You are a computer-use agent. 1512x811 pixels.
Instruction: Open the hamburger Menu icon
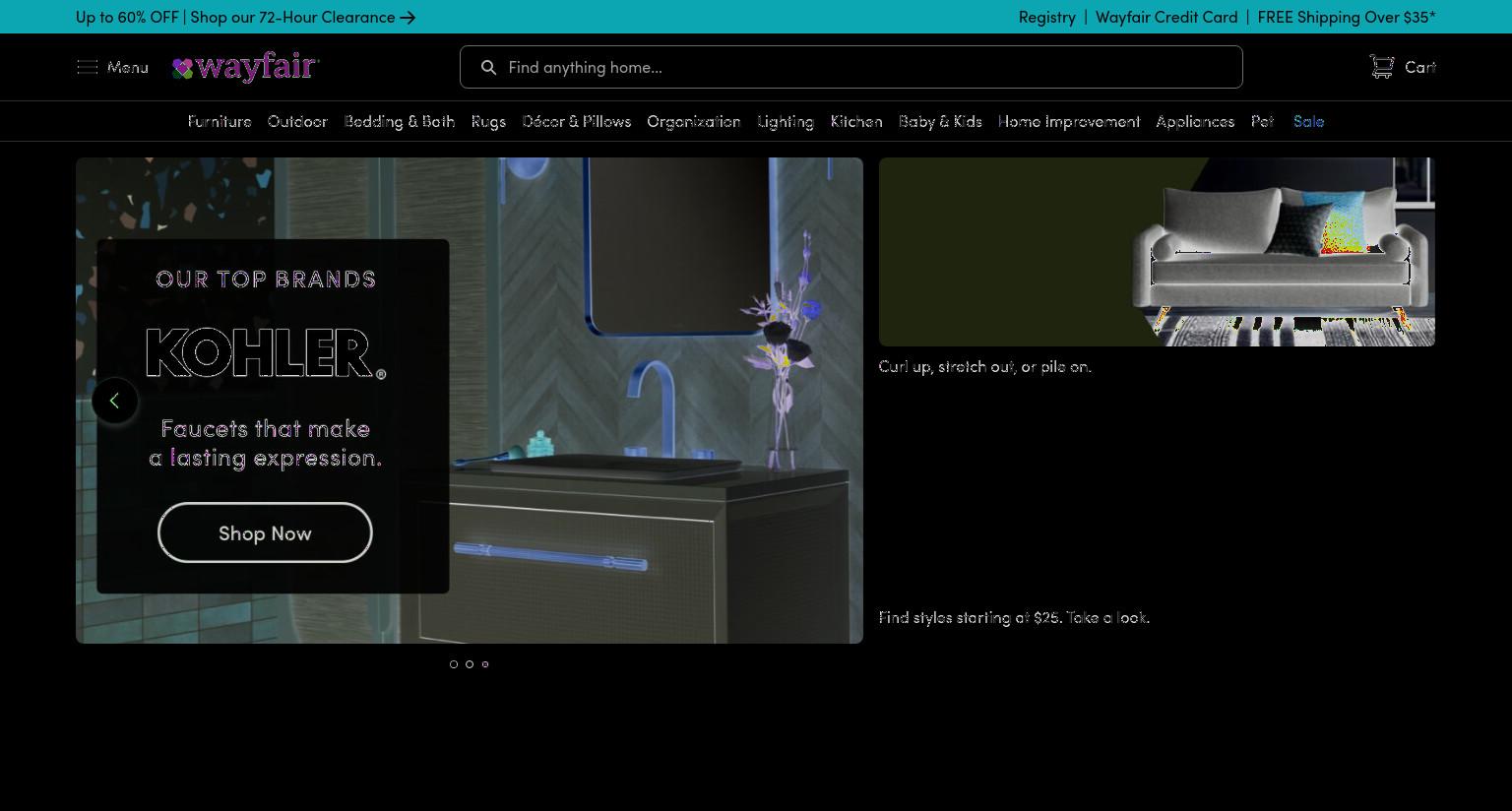click(x=87, y=67)
